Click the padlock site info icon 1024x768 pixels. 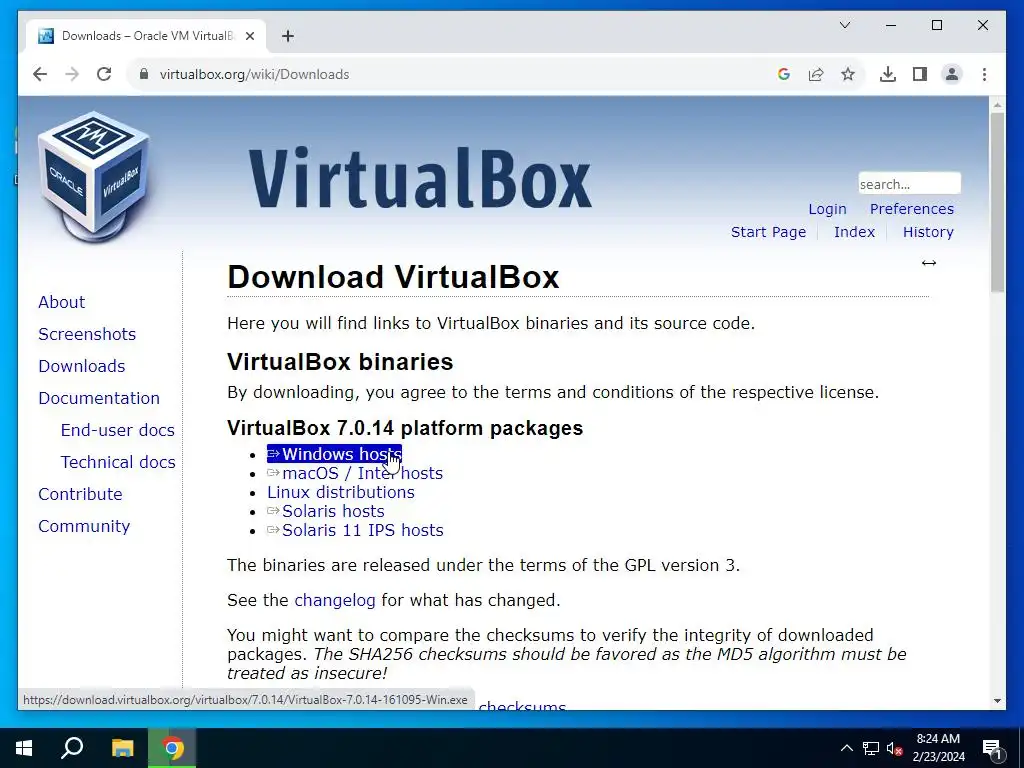coord(144,74)
